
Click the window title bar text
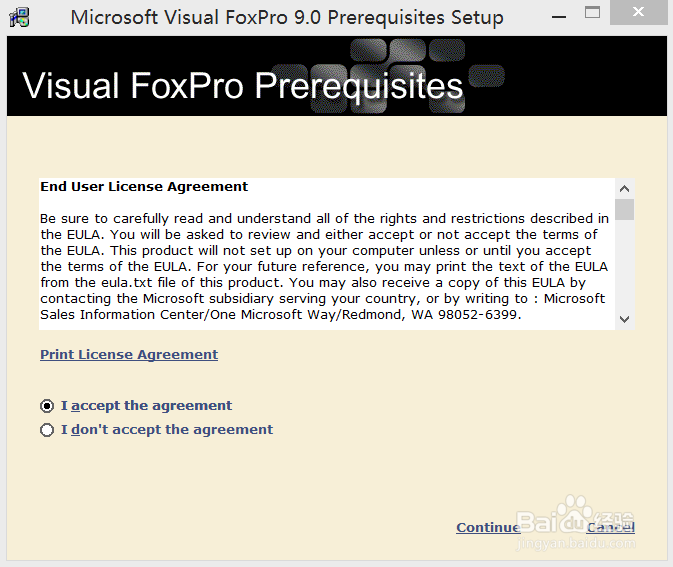[x=287, y=17]
